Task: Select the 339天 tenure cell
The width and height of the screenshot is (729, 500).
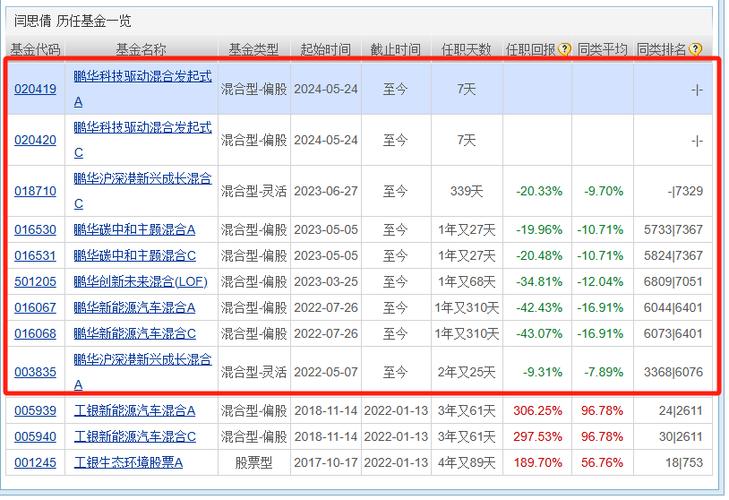Action: 466,191
